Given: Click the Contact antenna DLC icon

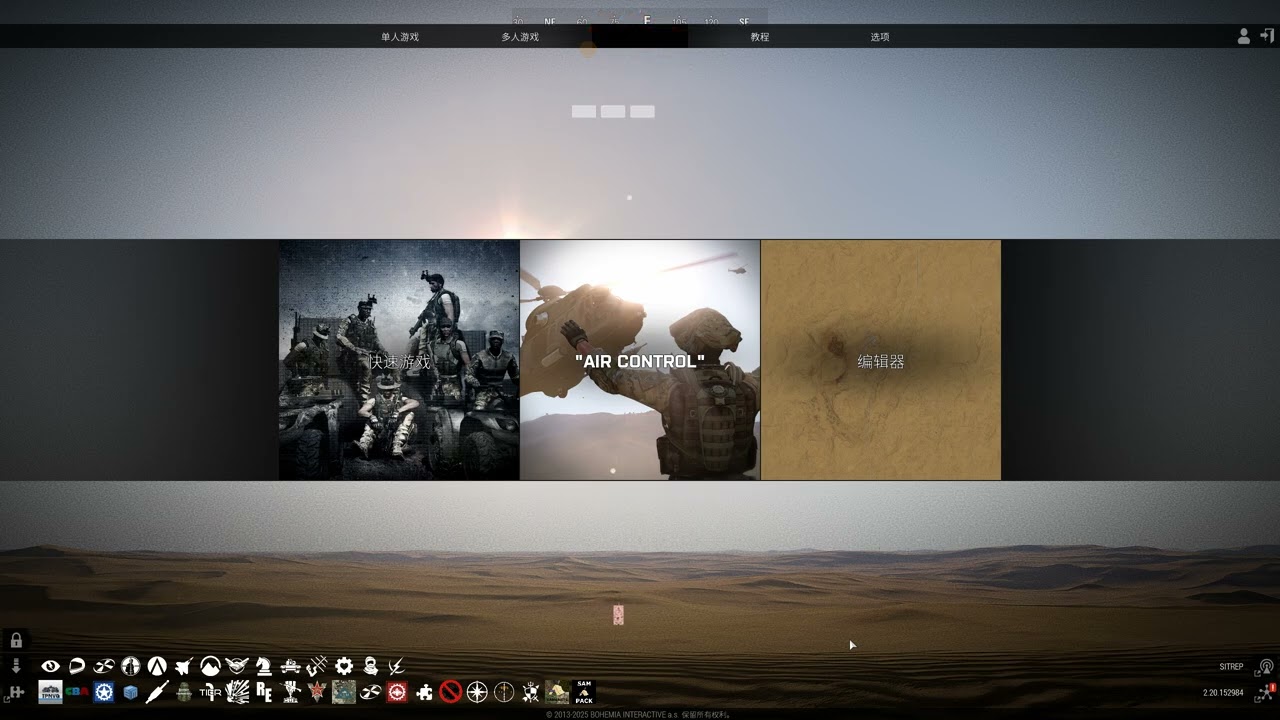Looking at the screenshot, I should pos(317,666).
